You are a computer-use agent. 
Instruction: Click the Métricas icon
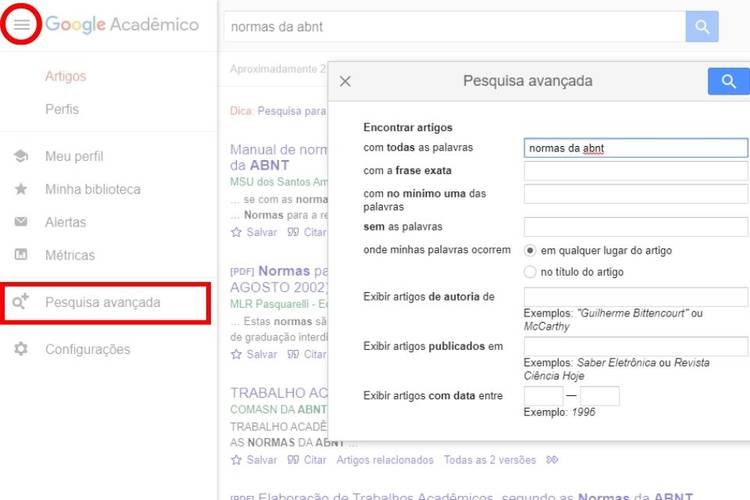[21, 255]
